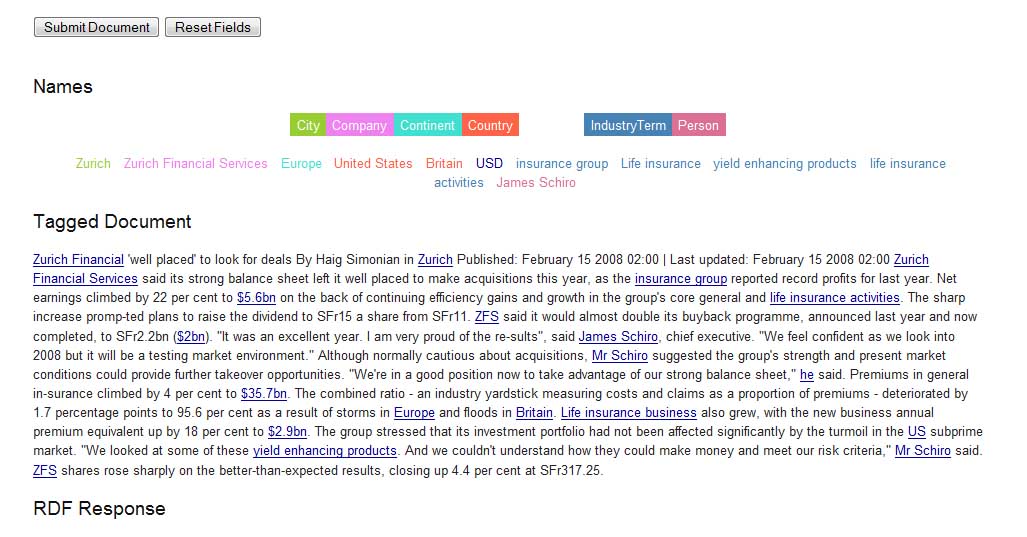The height and width of the screenshot is (537, 1027).
Task: Open the Mr Schiro link before 'suggested'
Action: coord(620,355)
